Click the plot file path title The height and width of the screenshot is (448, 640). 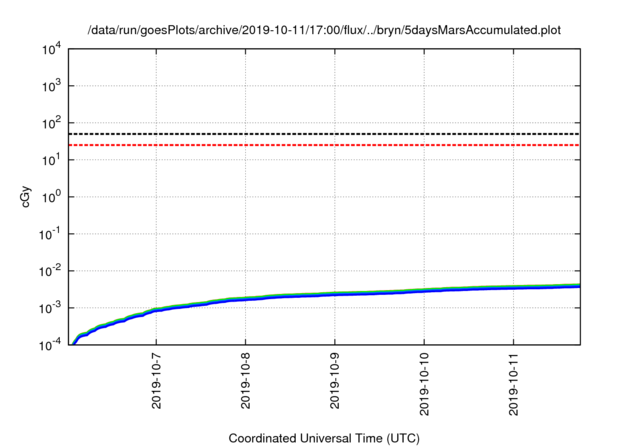pyautogui.click(x=324, y=30)
